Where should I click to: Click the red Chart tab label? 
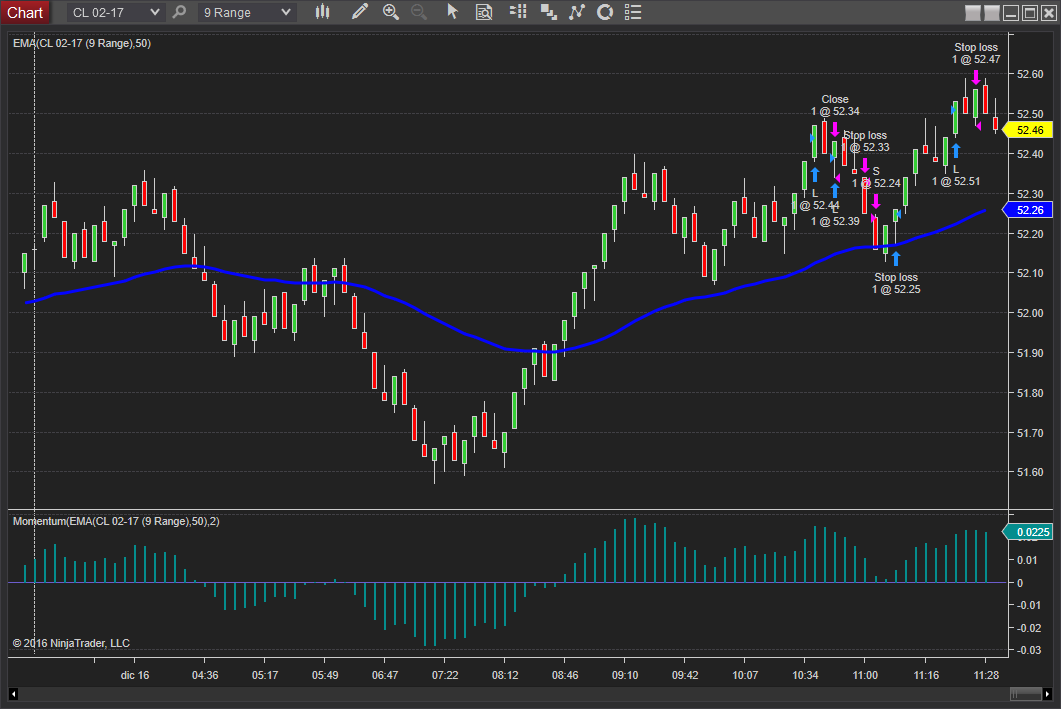click(x=25, y=12)
